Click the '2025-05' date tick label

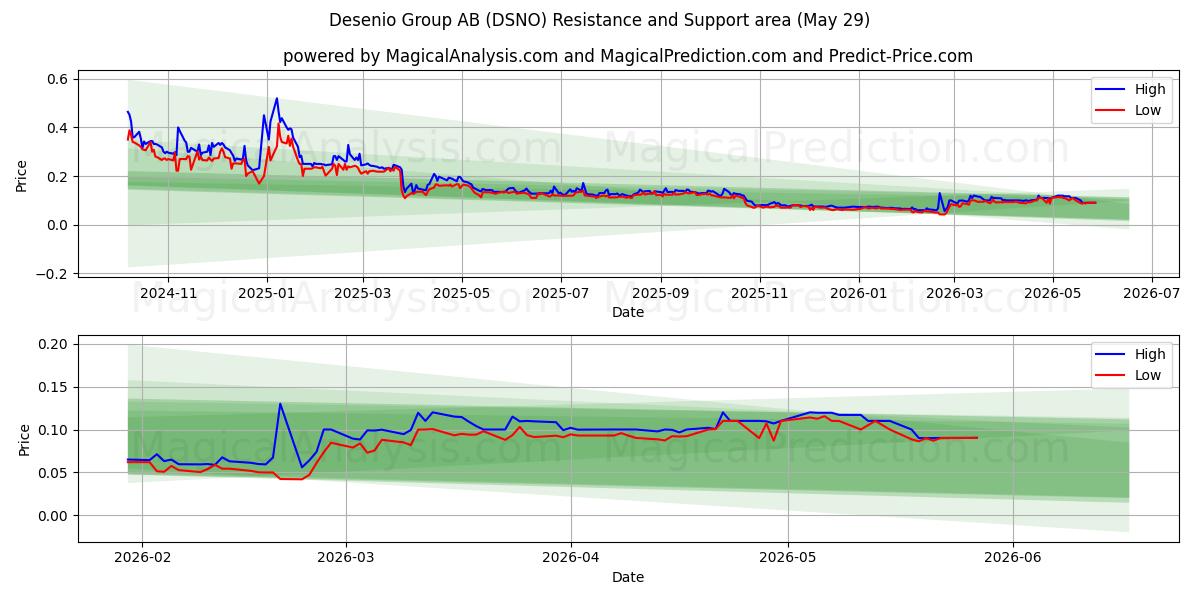tap(461, 293)
